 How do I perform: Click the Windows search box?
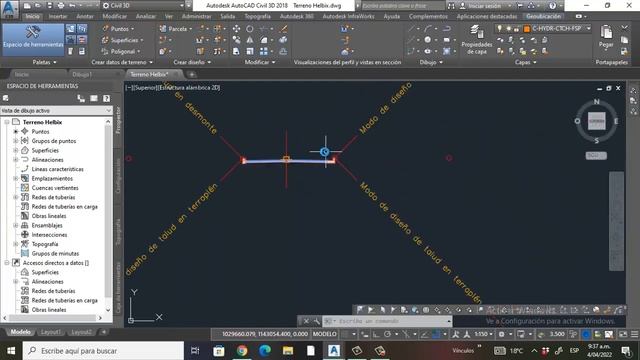click(x=104, y=351)
